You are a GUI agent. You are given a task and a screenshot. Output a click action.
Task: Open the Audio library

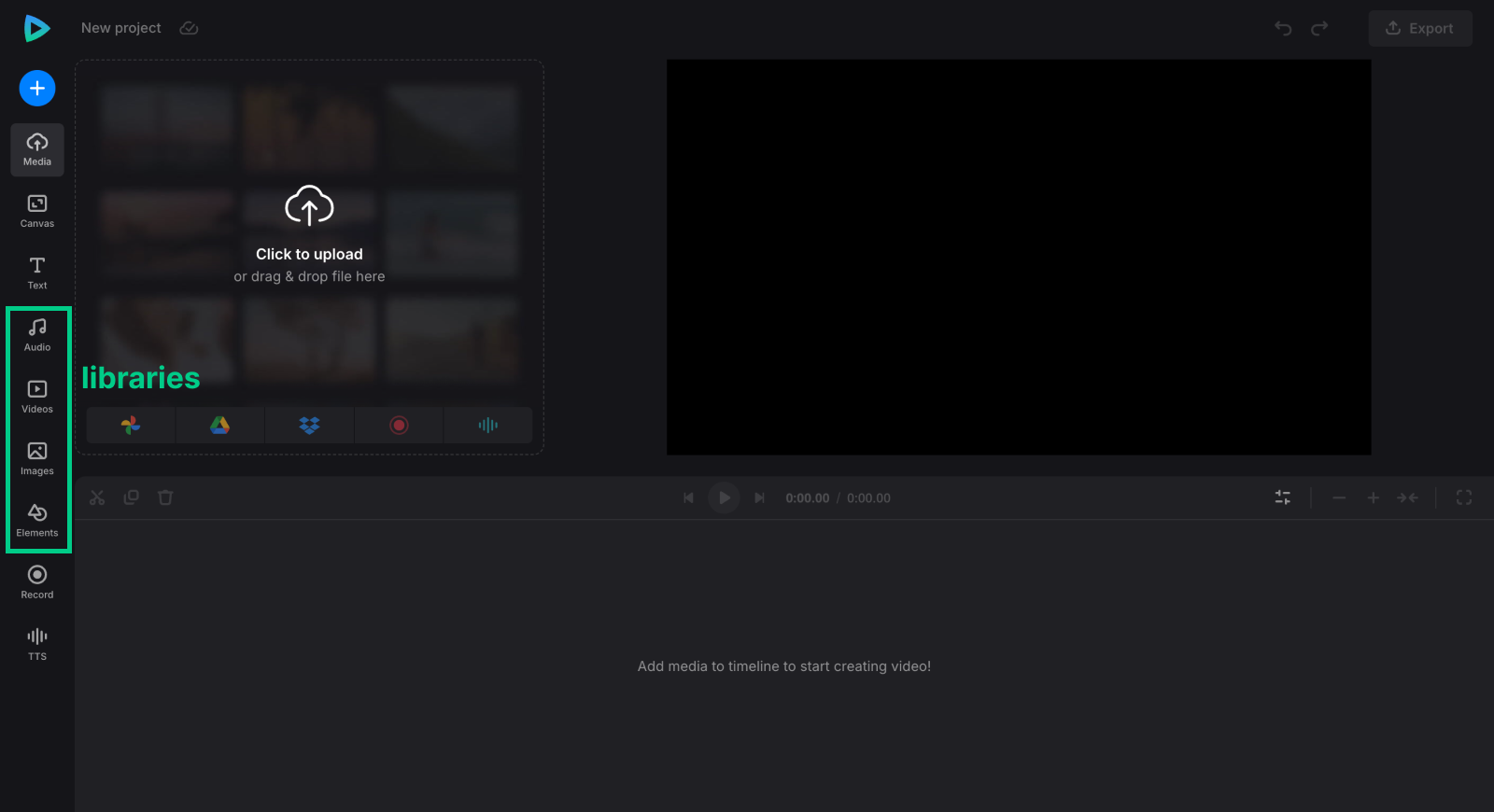pos(37,335)
